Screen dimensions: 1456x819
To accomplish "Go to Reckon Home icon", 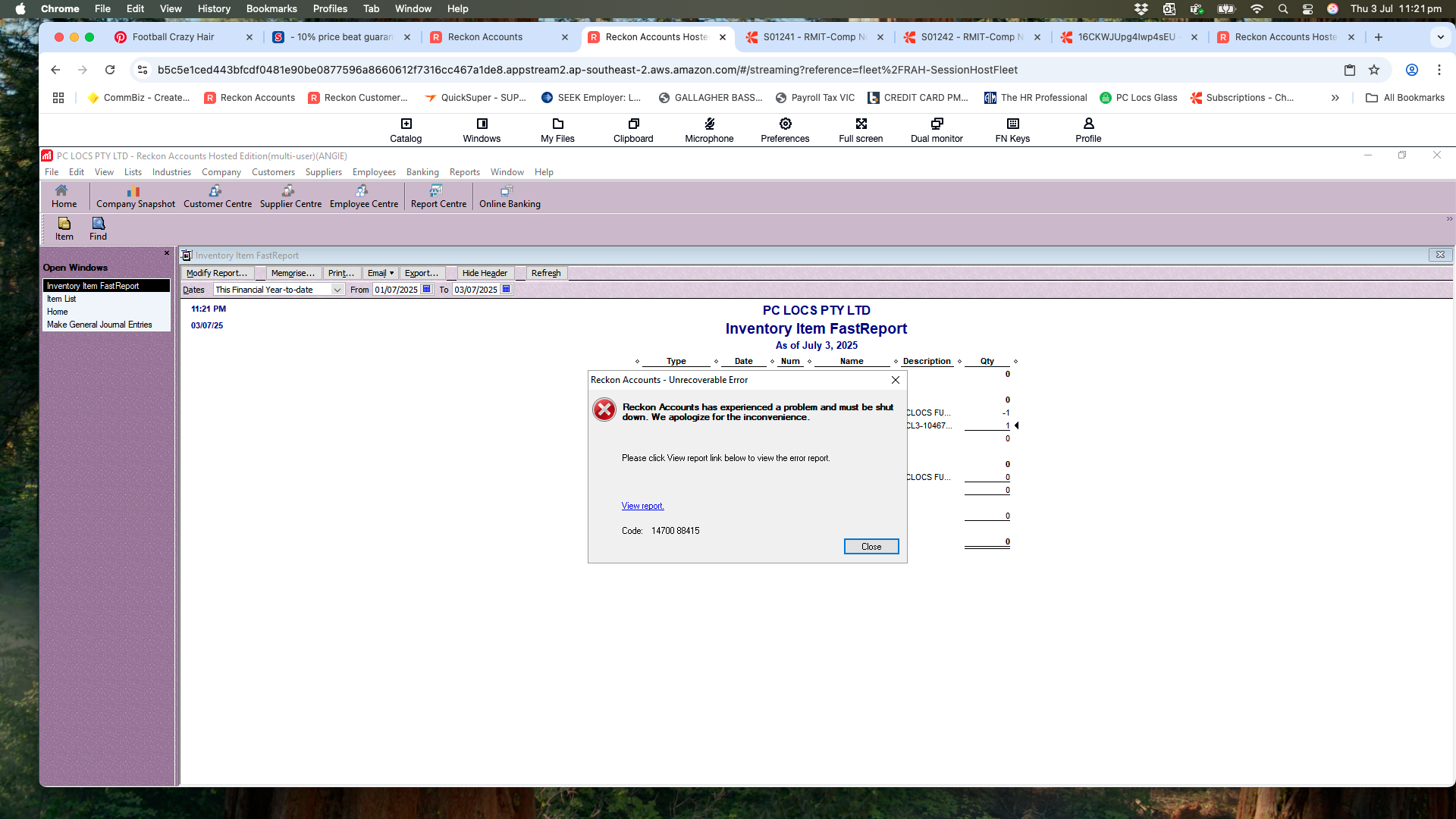I will tap(64, 196).
